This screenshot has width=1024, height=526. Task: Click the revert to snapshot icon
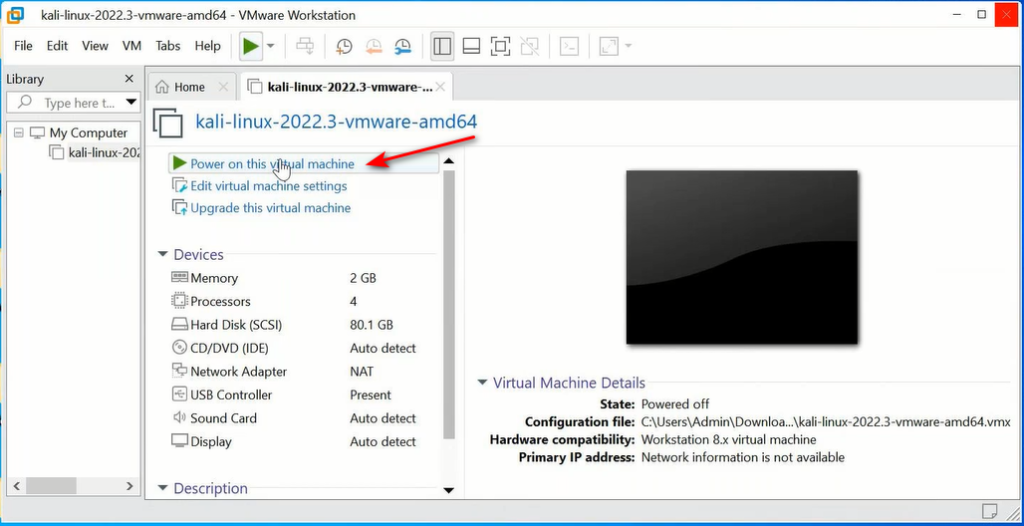point(373,46)
